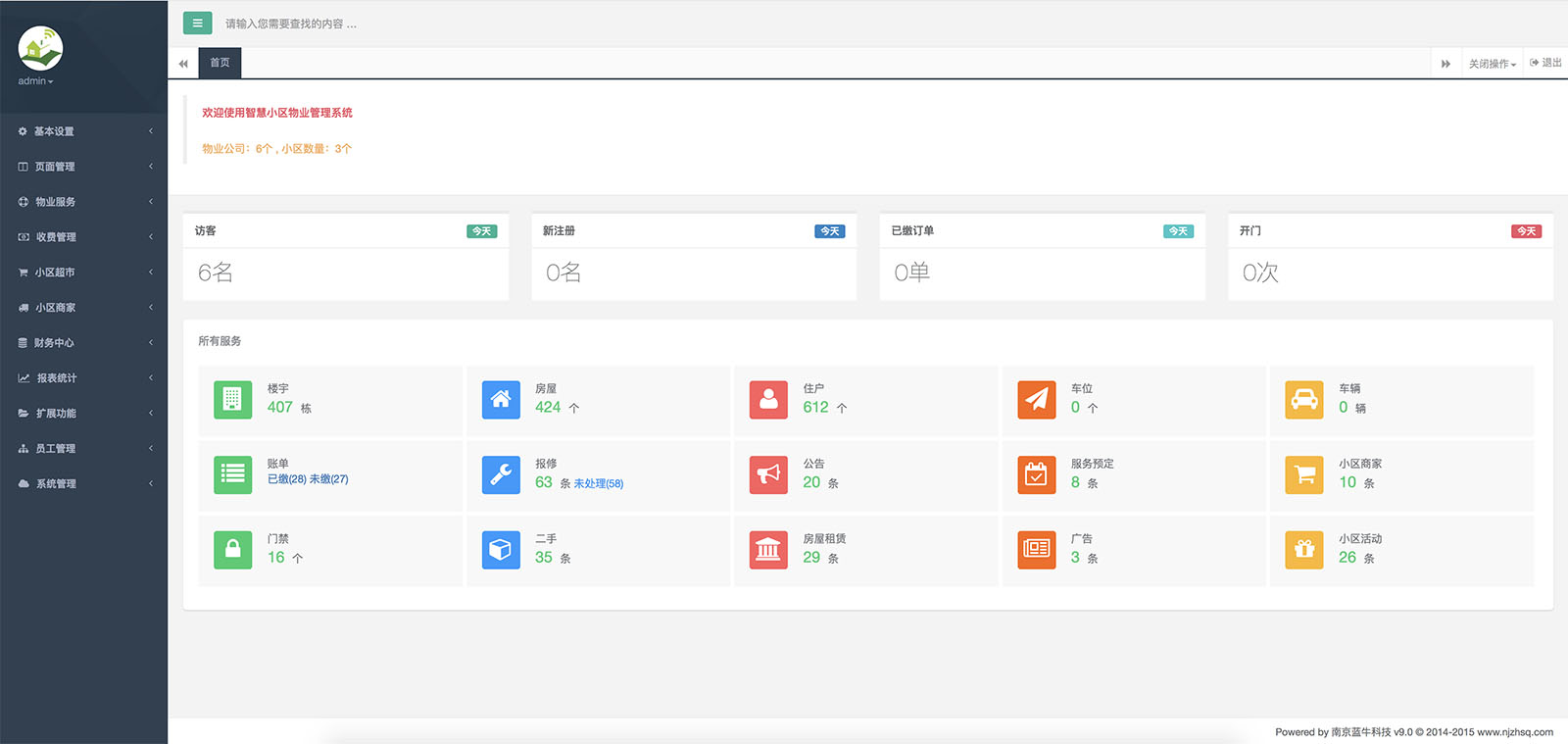Open the 系统管理 sidebar menu
This screenshot has width=1568, height=744.
(83, 484)
